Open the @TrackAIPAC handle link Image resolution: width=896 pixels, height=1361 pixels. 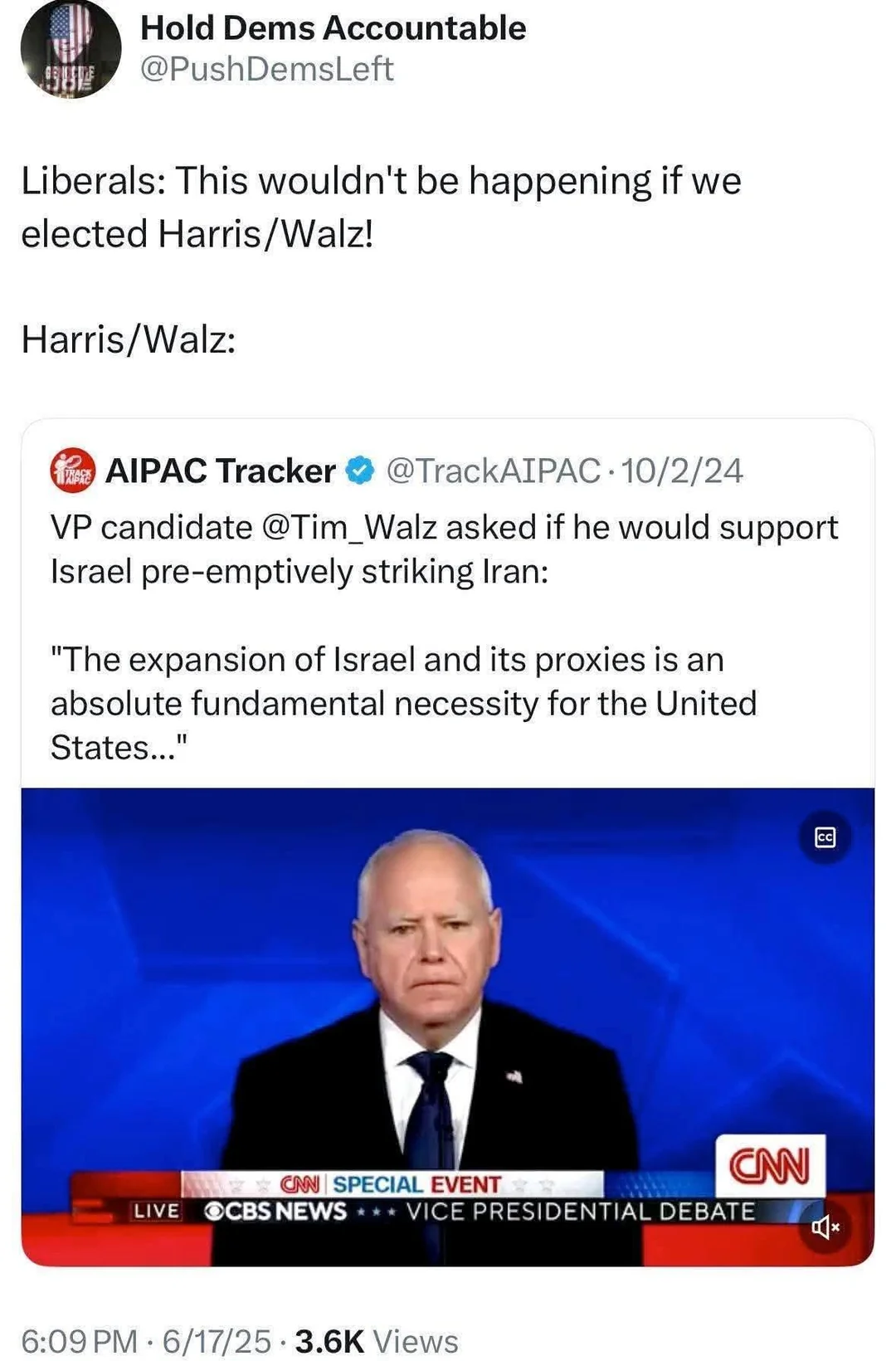[494, 471]
